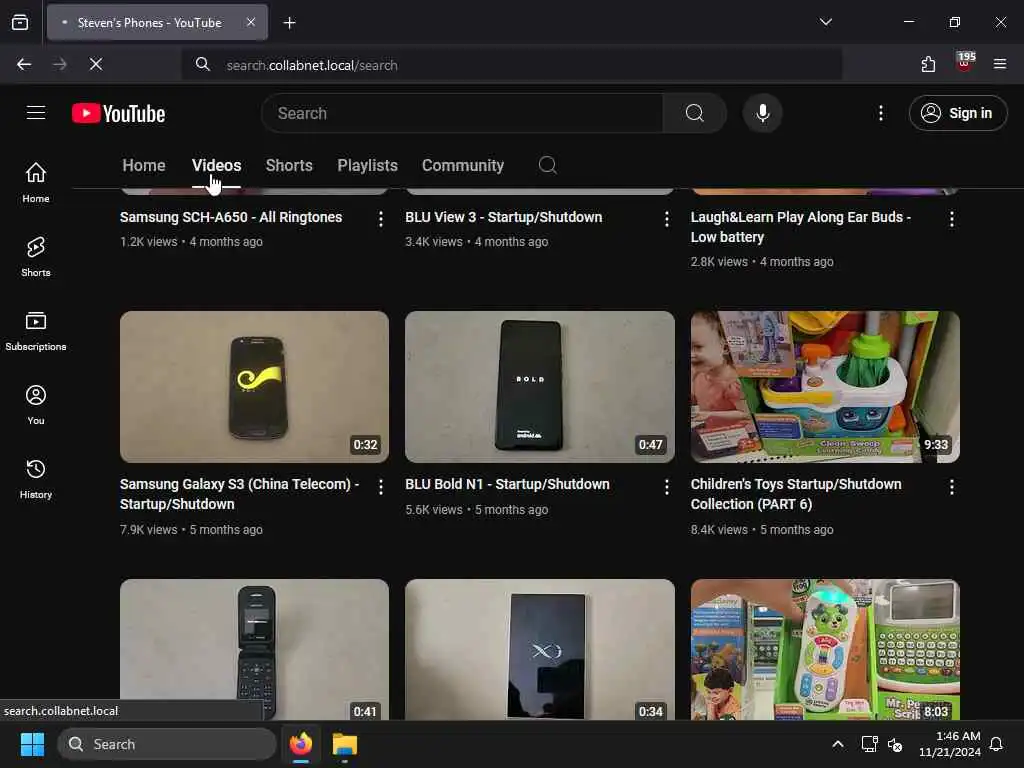The height and width of the screenshot is (768, 1024).
Task: Open options for BLU Bold N1 video
Action: (666, 487)
